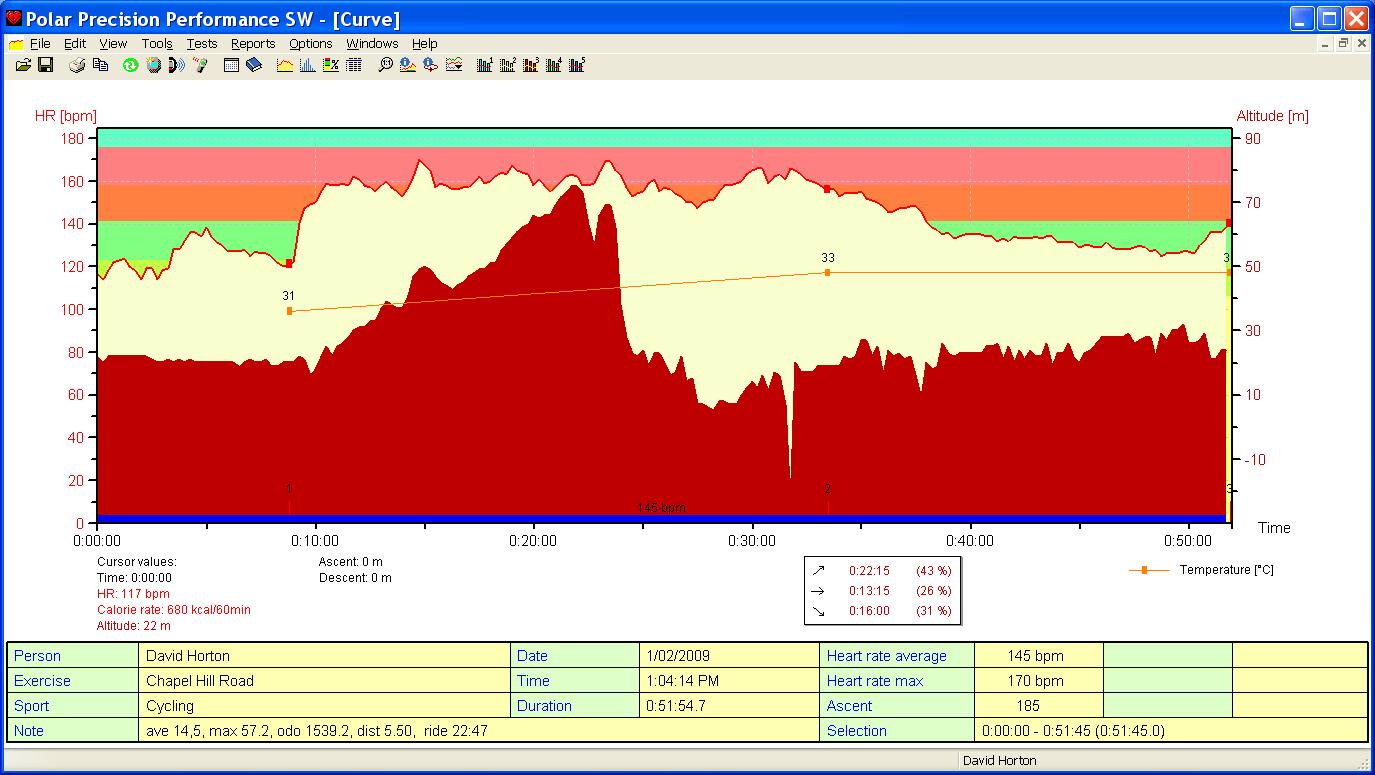Click the bar chart icon numbered 5
Image resolution: width=1375 pixels, height=775 pixels.
click(x=577, y=65)
